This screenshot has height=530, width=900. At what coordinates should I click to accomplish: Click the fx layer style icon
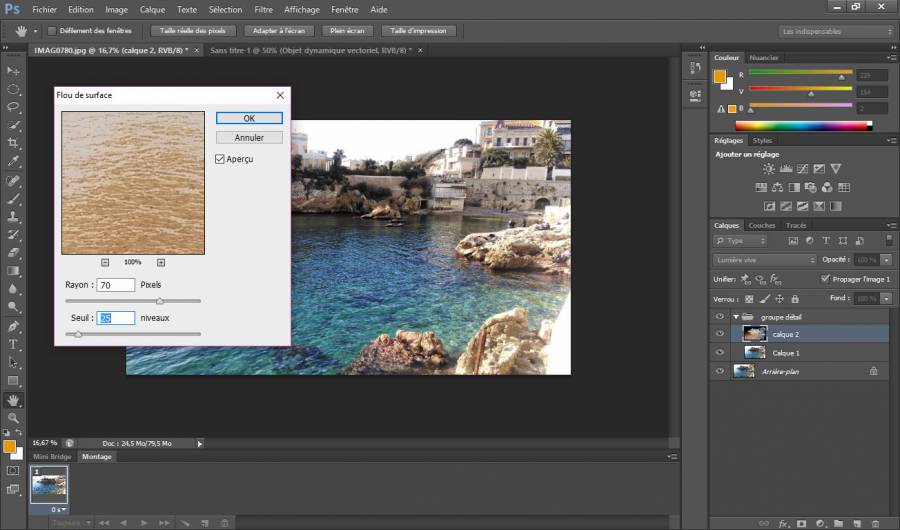(x=783, y=523)
